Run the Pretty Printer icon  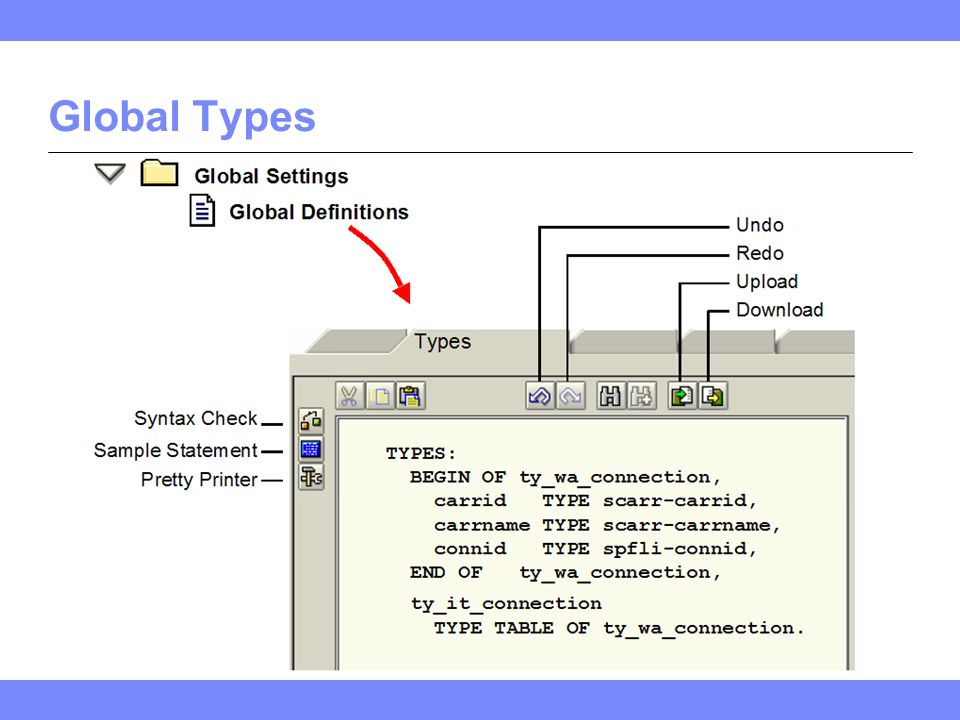click(x=311, y=477)
